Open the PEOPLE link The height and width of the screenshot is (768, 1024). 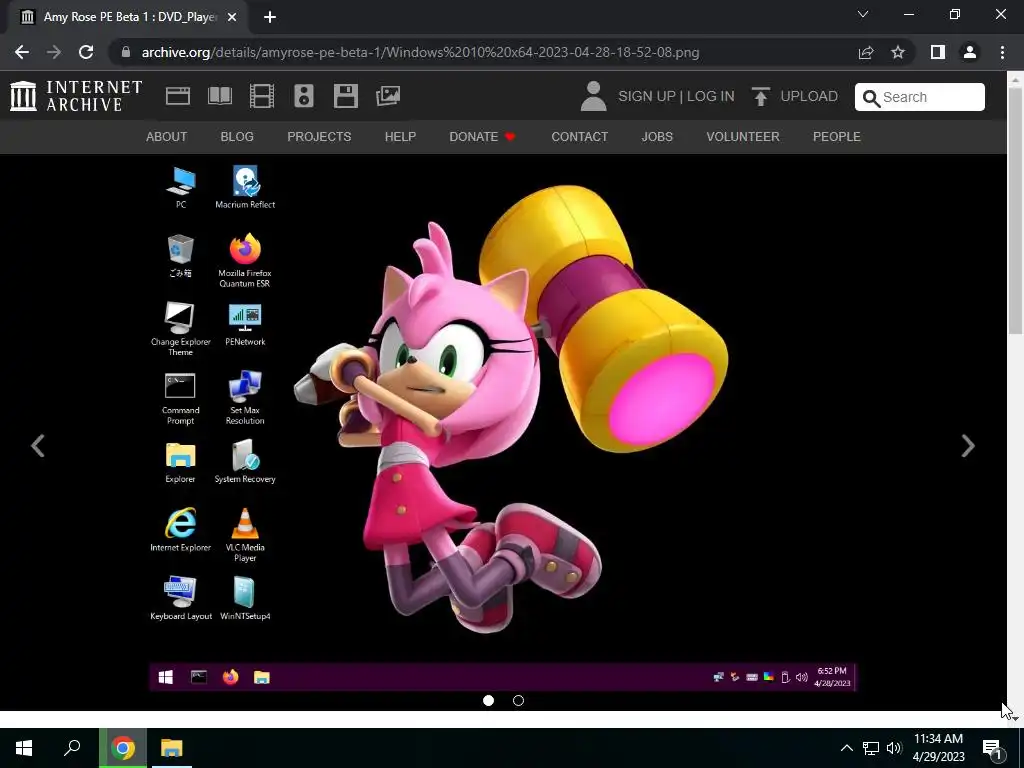click(x=837, y=136)
